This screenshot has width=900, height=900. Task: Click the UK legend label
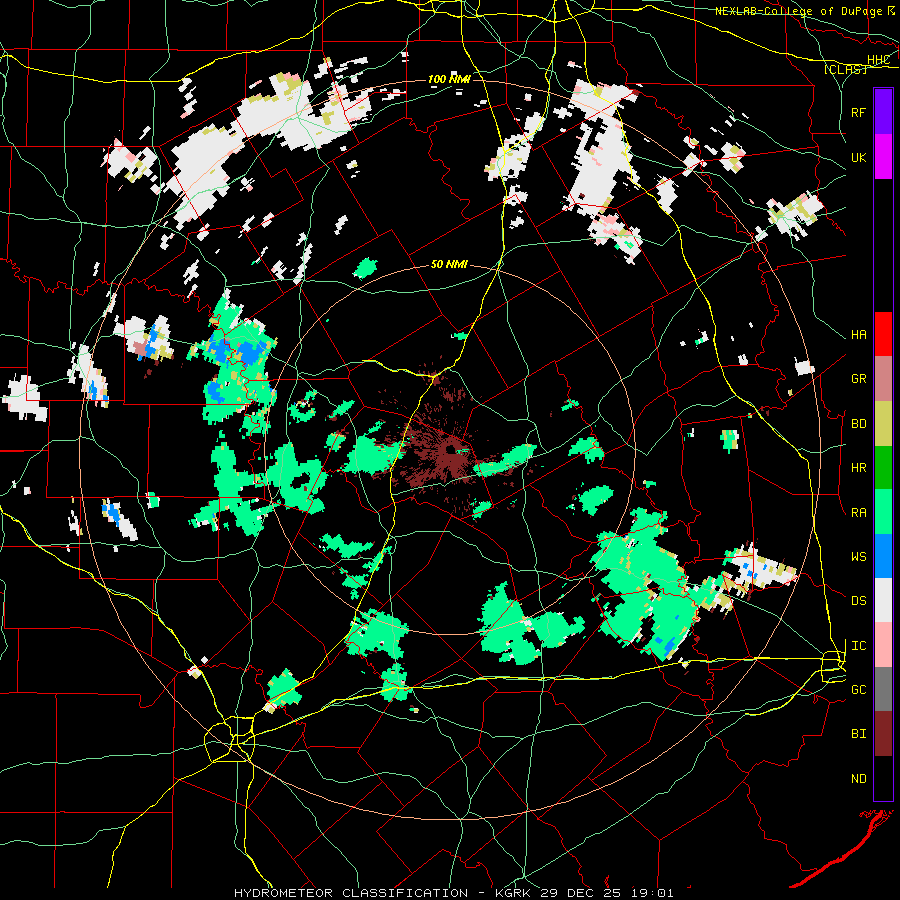coord(858,157)
